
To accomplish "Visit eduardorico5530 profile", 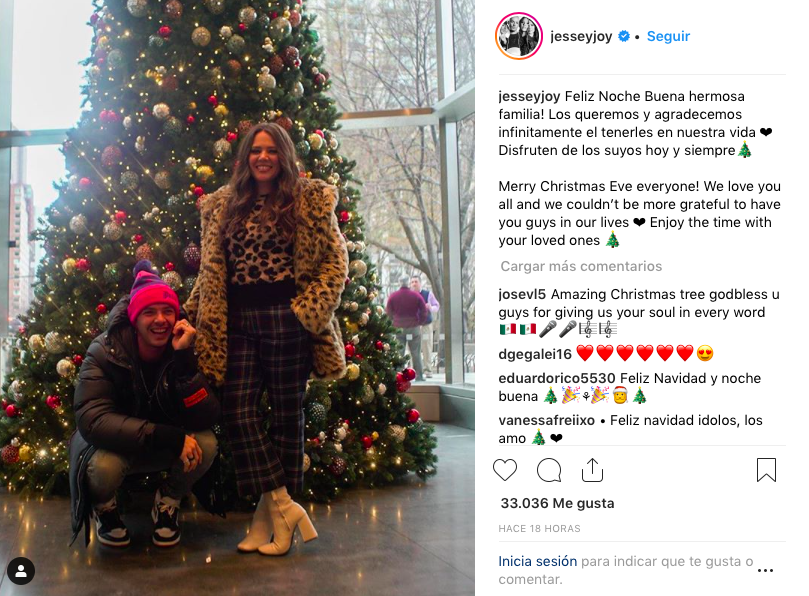I will pos(557,378).
